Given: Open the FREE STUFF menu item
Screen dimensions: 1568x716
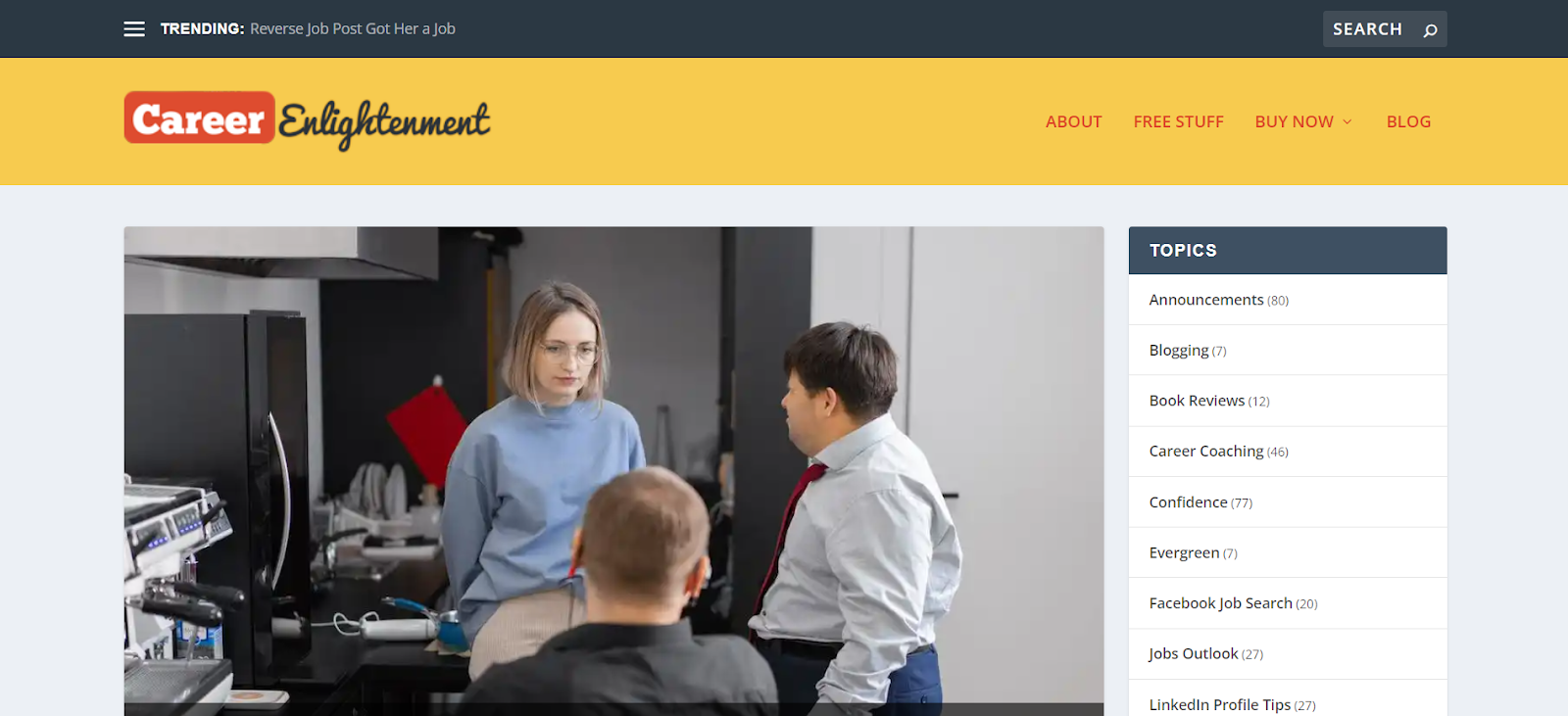Looking at the screenshot, I should click(x=1178, y=121).
